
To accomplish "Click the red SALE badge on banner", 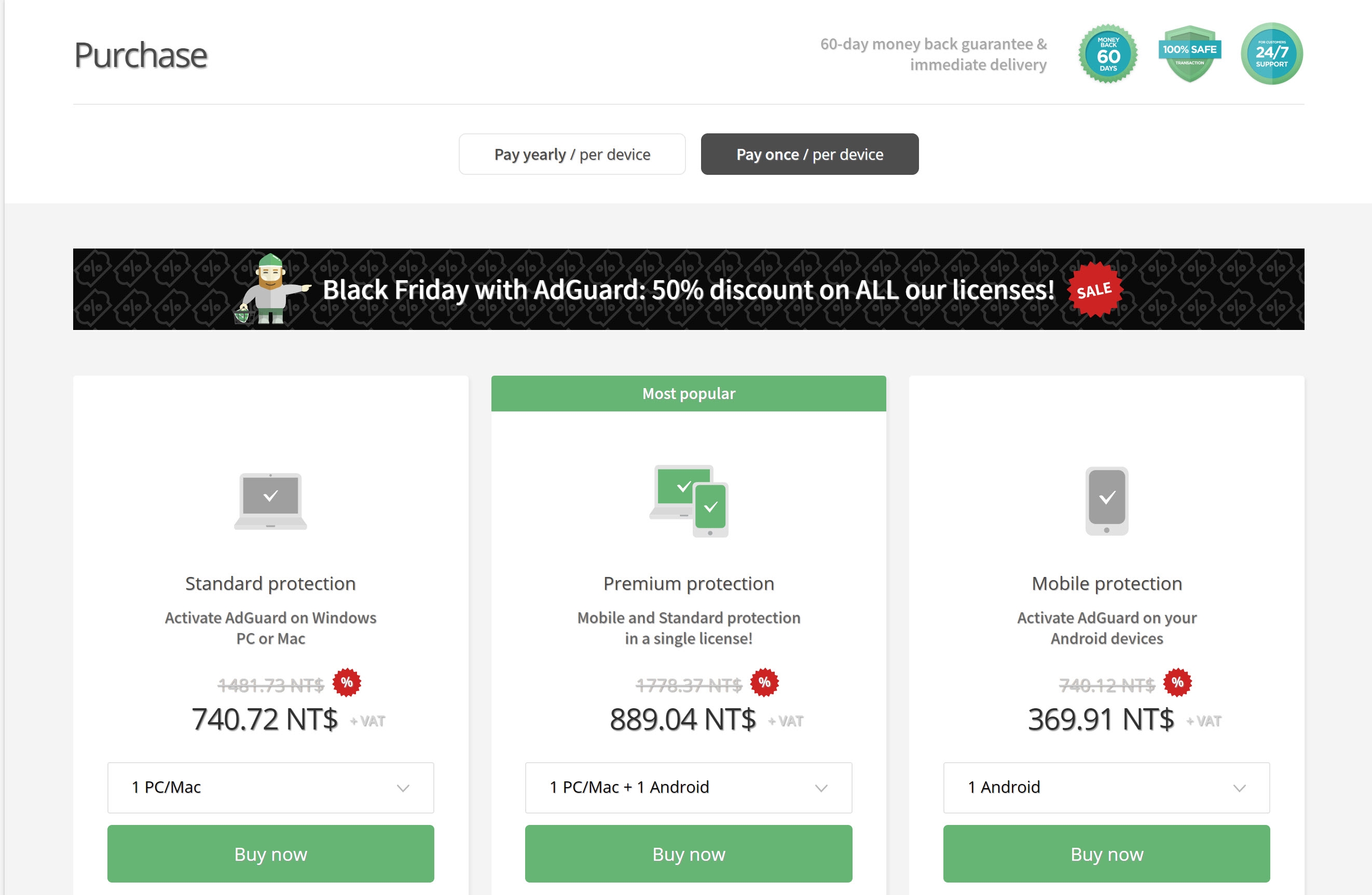I will click(1093, 290).
